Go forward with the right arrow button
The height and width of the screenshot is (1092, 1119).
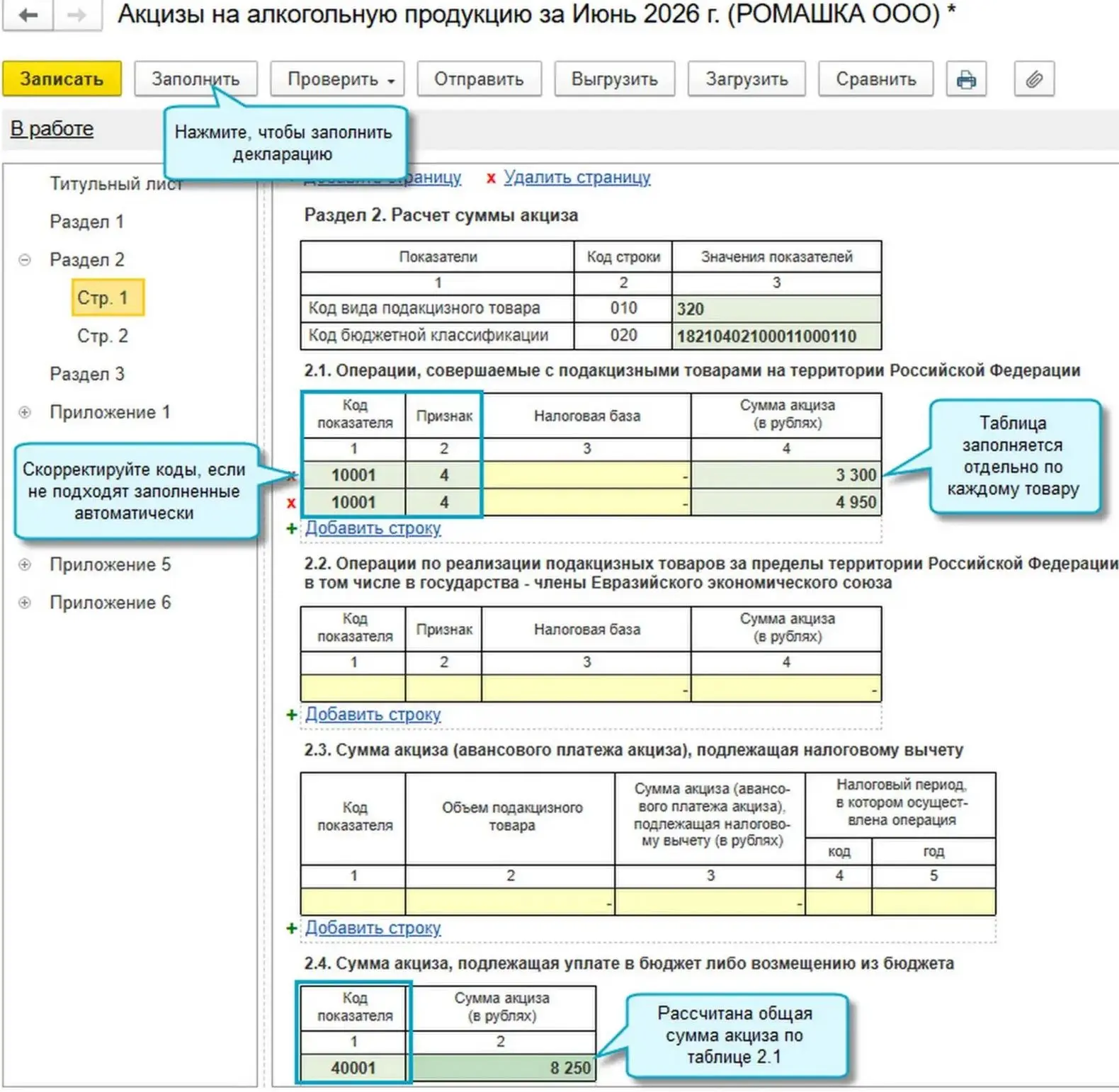point(77,15)
